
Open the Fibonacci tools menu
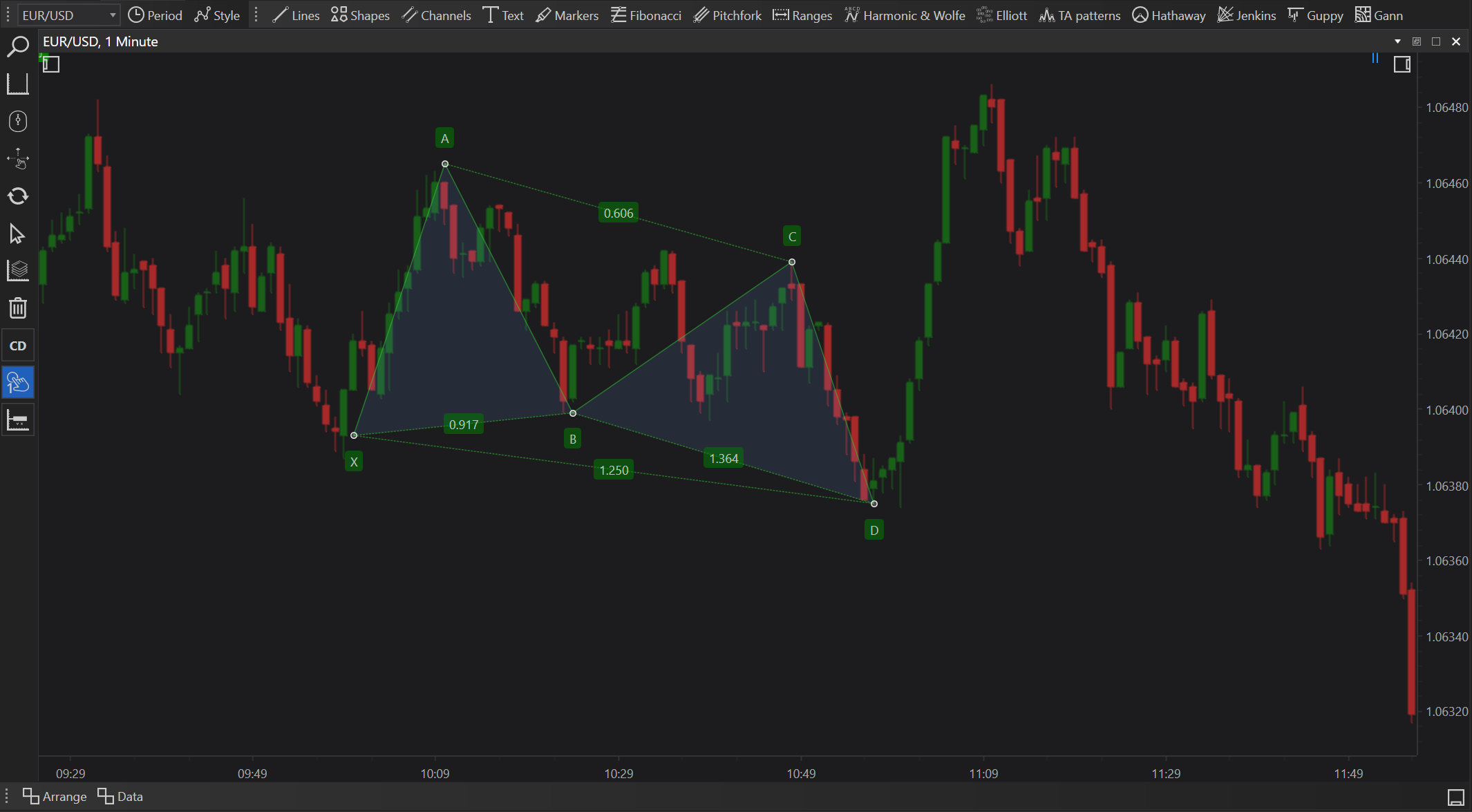[x=646, y=15]
